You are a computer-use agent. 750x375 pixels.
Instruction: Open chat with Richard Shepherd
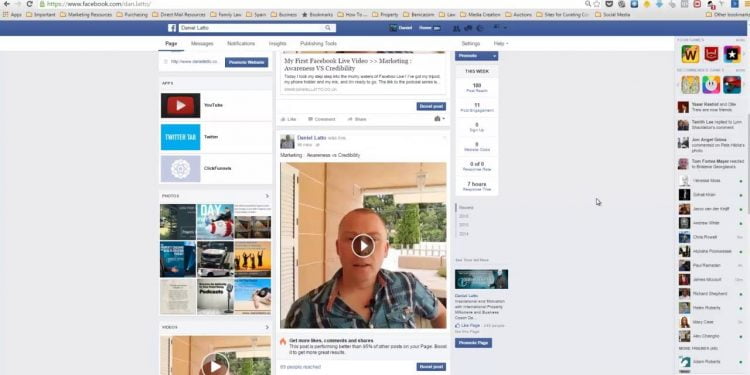point(711,294)
